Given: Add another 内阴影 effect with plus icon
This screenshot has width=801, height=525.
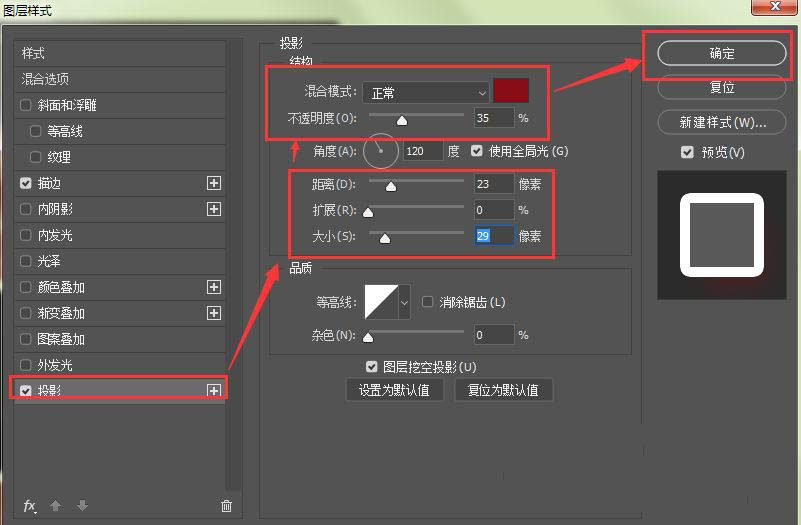Looking at the screenshot, I should 214,209.
